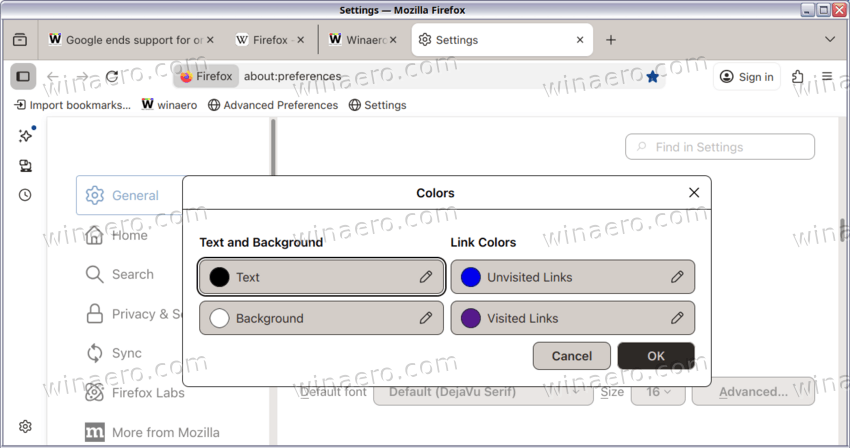Click the pencil icon on Background row
This screenshot has width=850, height=448.
pos(426,318)
